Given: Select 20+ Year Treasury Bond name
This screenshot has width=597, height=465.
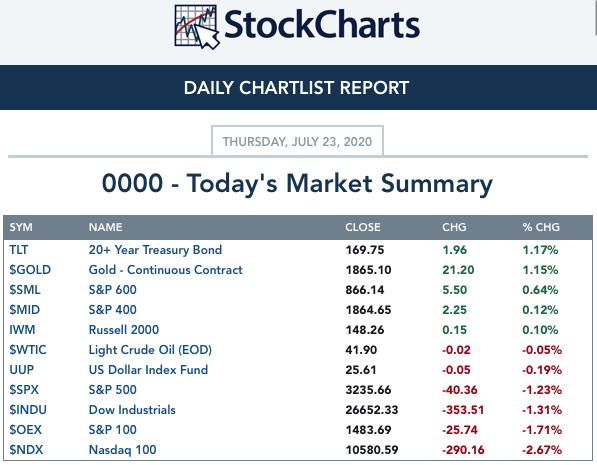Looking at the screenshot, I should [155, 250].
